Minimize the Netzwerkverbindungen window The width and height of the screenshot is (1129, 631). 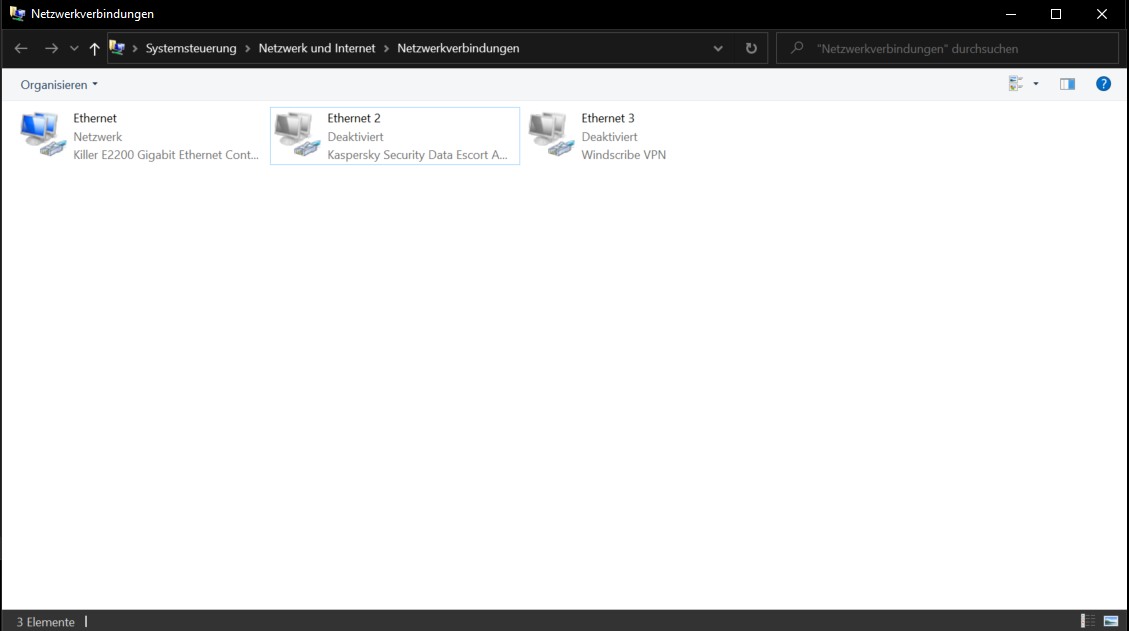(x=1011, y=14)
